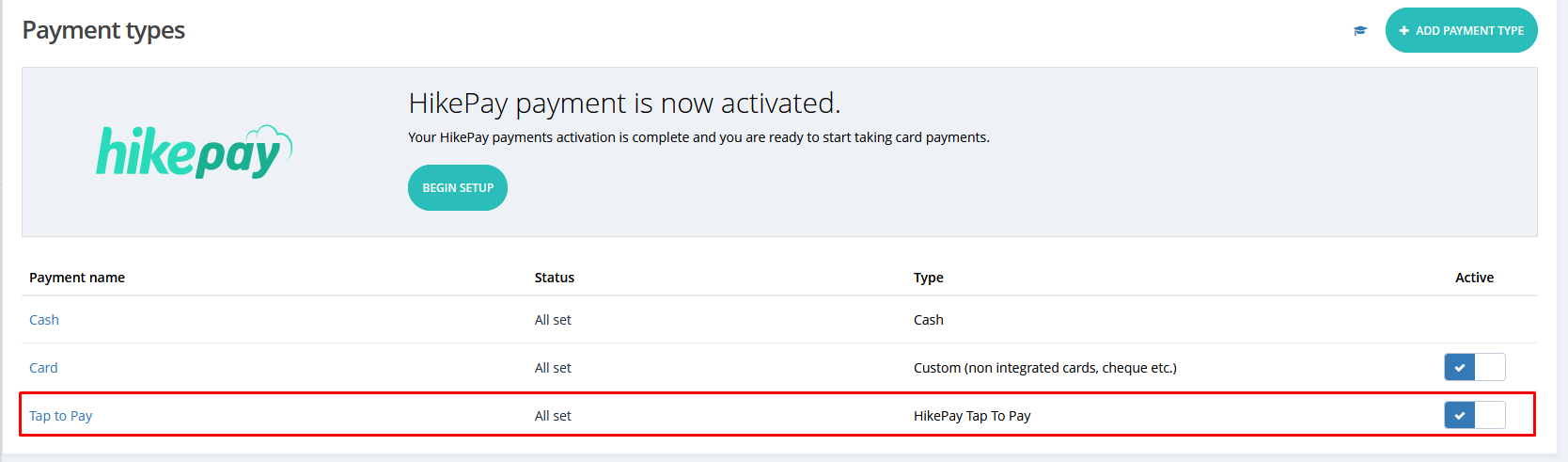Click the Payment name column header
1568x462 pixels.
(77, 278)
